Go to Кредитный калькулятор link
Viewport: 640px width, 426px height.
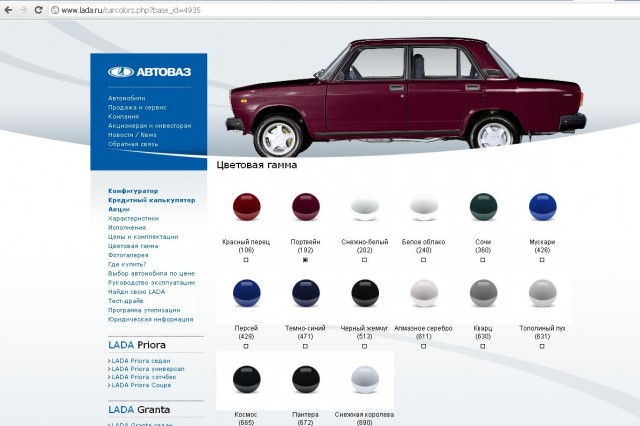(x=151, y=200)
